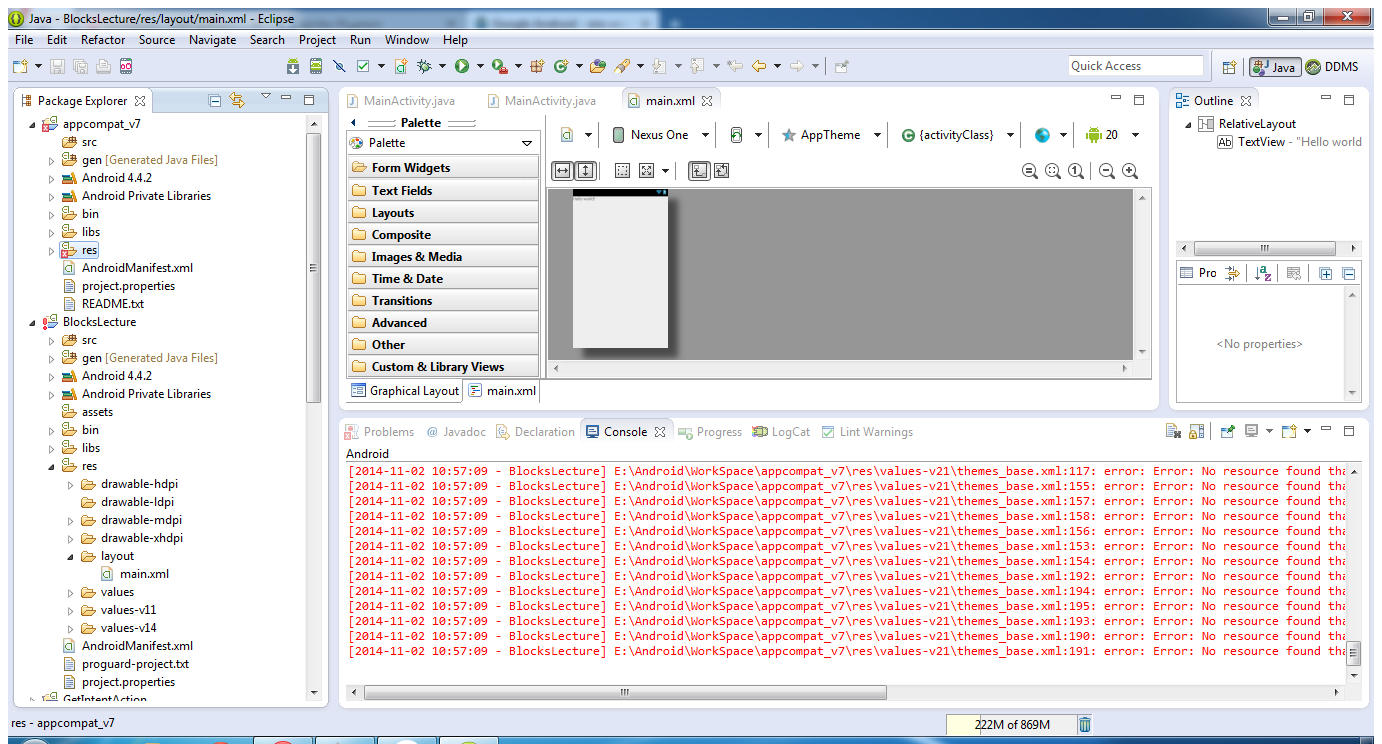
Task: Zoom in on the layout canvas
Action: click(1130, 171)
